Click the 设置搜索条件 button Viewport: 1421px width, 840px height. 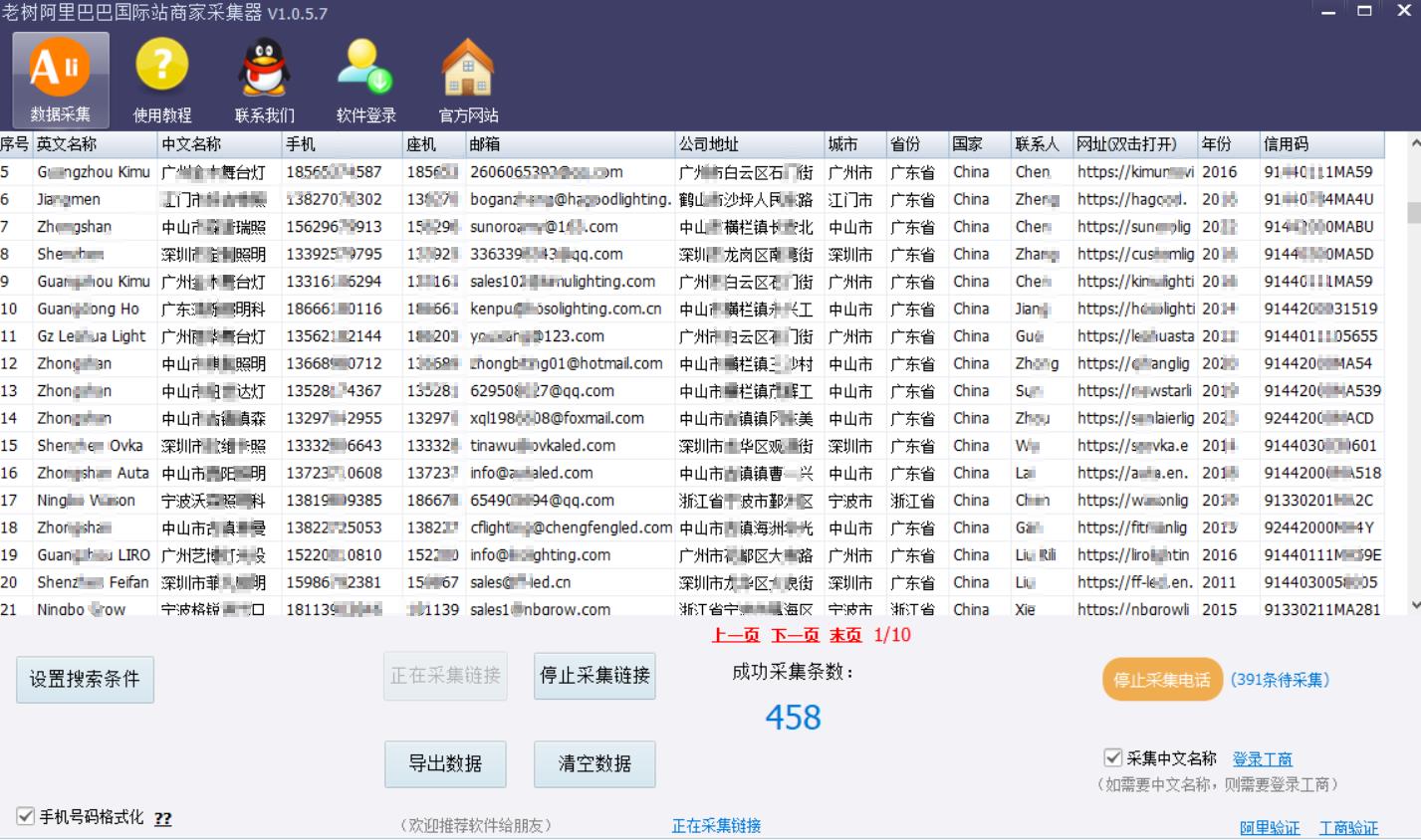[x=85, y=680]
